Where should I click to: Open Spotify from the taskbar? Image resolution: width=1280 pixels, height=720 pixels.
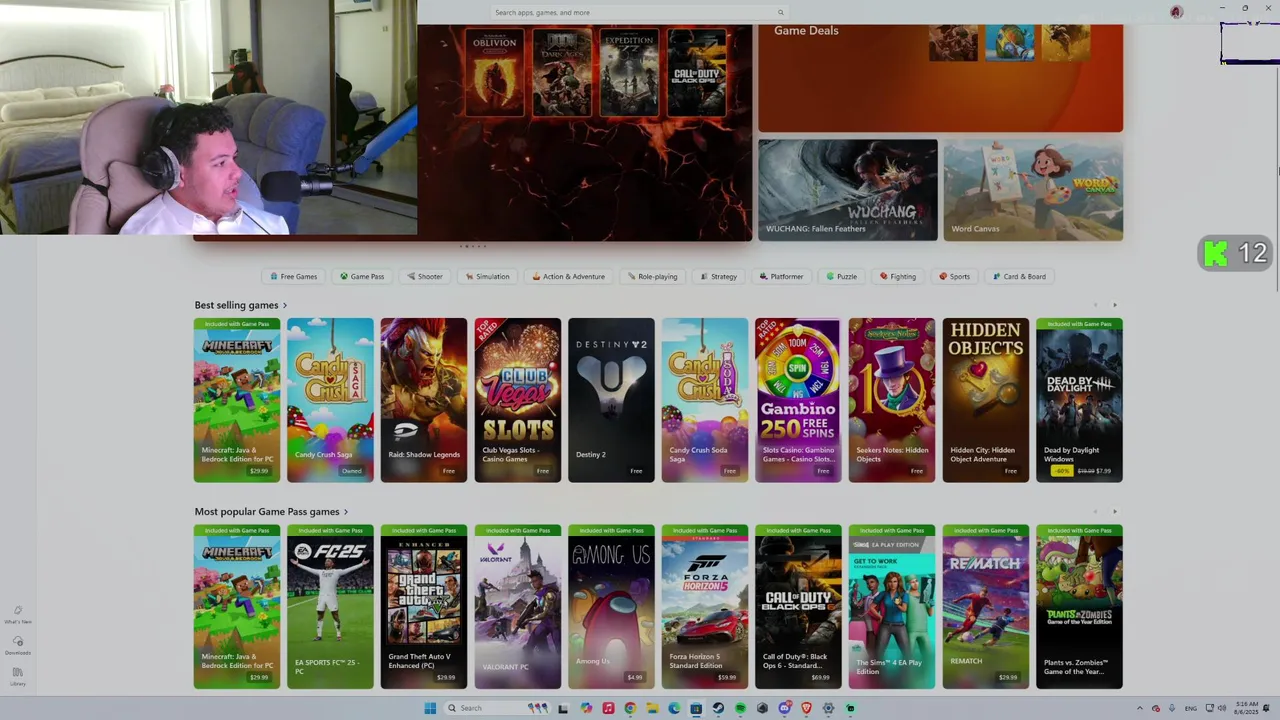740,708
